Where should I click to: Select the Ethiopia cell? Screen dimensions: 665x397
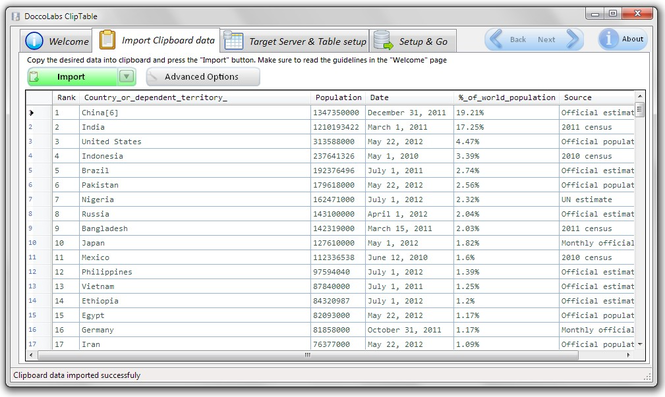[195, 301]
